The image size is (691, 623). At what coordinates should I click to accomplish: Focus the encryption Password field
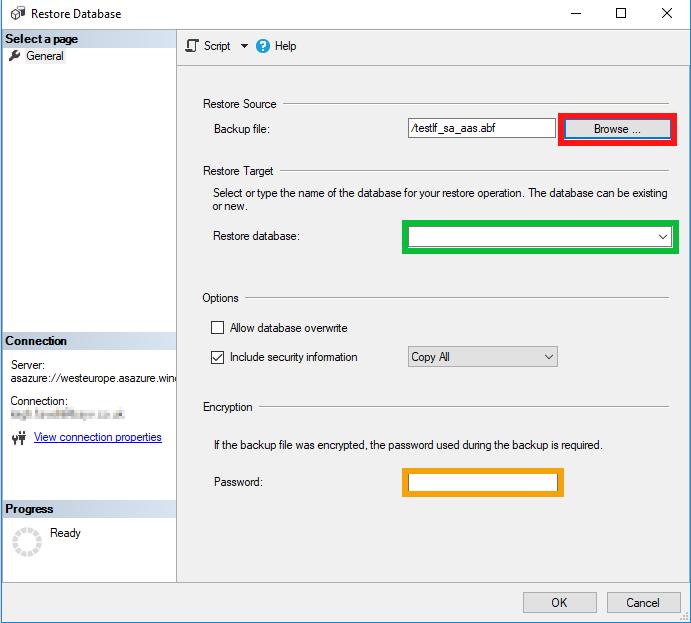point(483,482)
